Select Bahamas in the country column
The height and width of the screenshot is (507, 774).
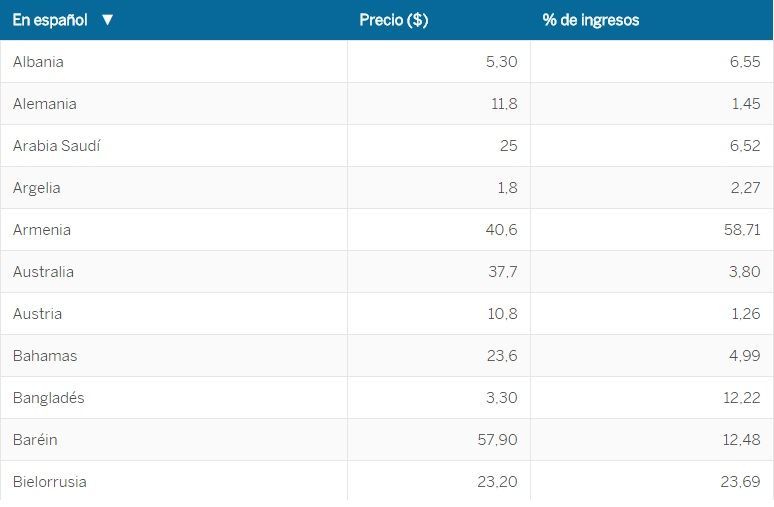coord(44,356)
